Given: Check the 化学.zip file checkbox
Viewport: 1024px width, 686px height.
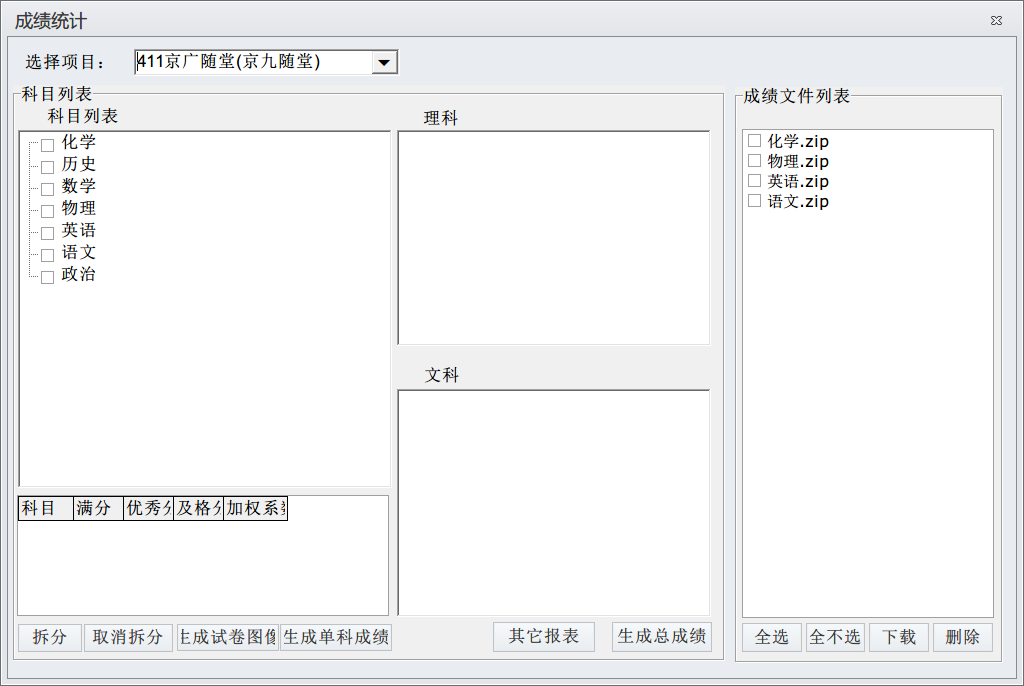Looking at the screenshot, I should (x=755, y=141).
